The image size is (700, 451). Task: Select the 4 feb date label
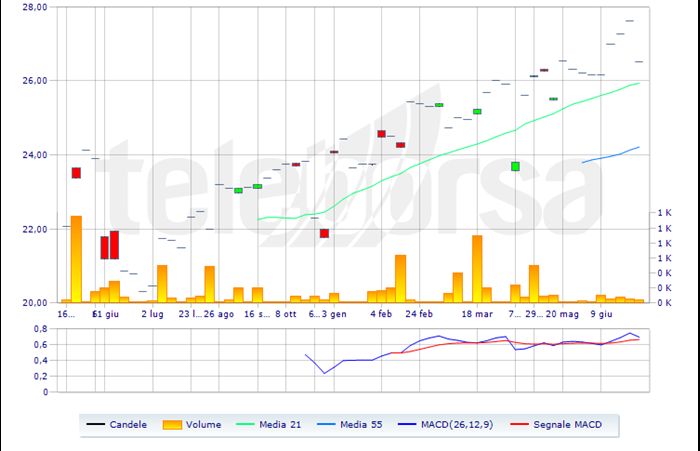[381, 314]
